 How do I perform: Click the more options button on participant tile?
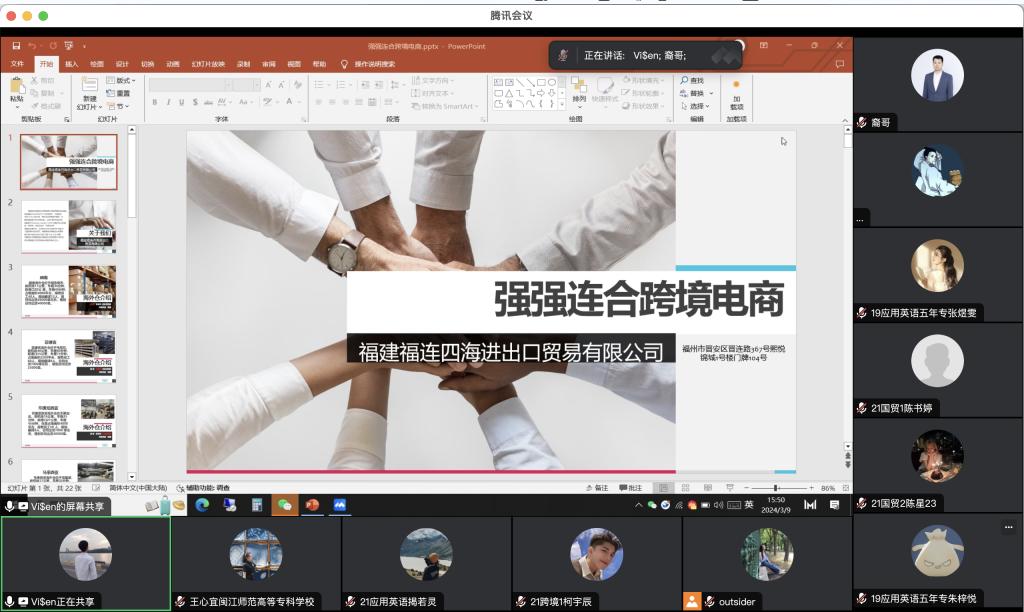pos(1007,526)
